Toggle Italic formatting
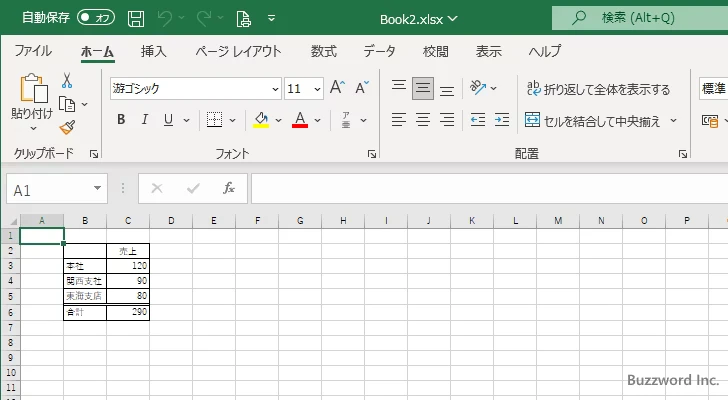 click(144, 120)
